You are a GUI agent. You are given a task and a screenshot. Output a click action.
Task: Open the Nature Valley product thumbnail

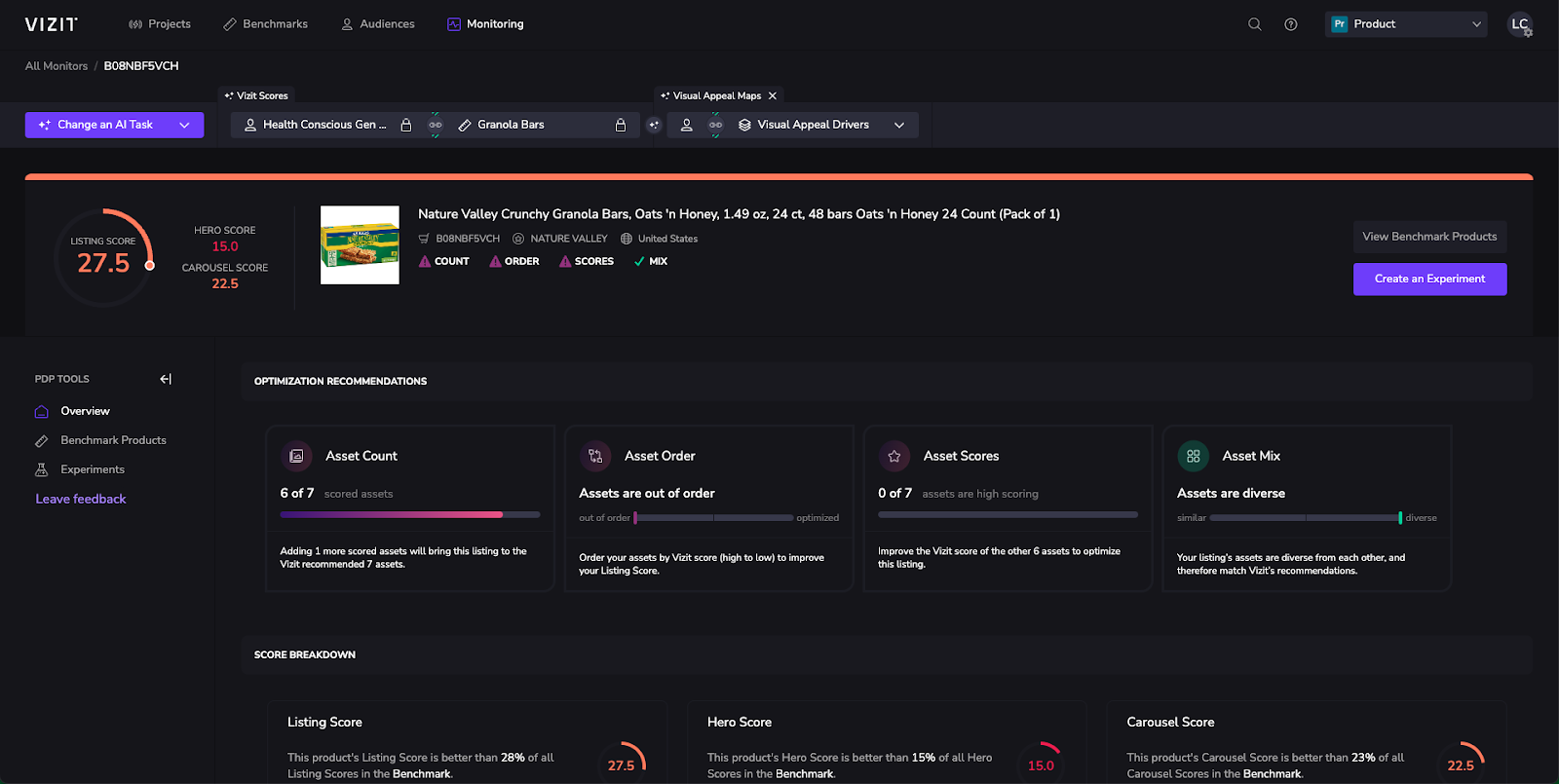[360, 245]
